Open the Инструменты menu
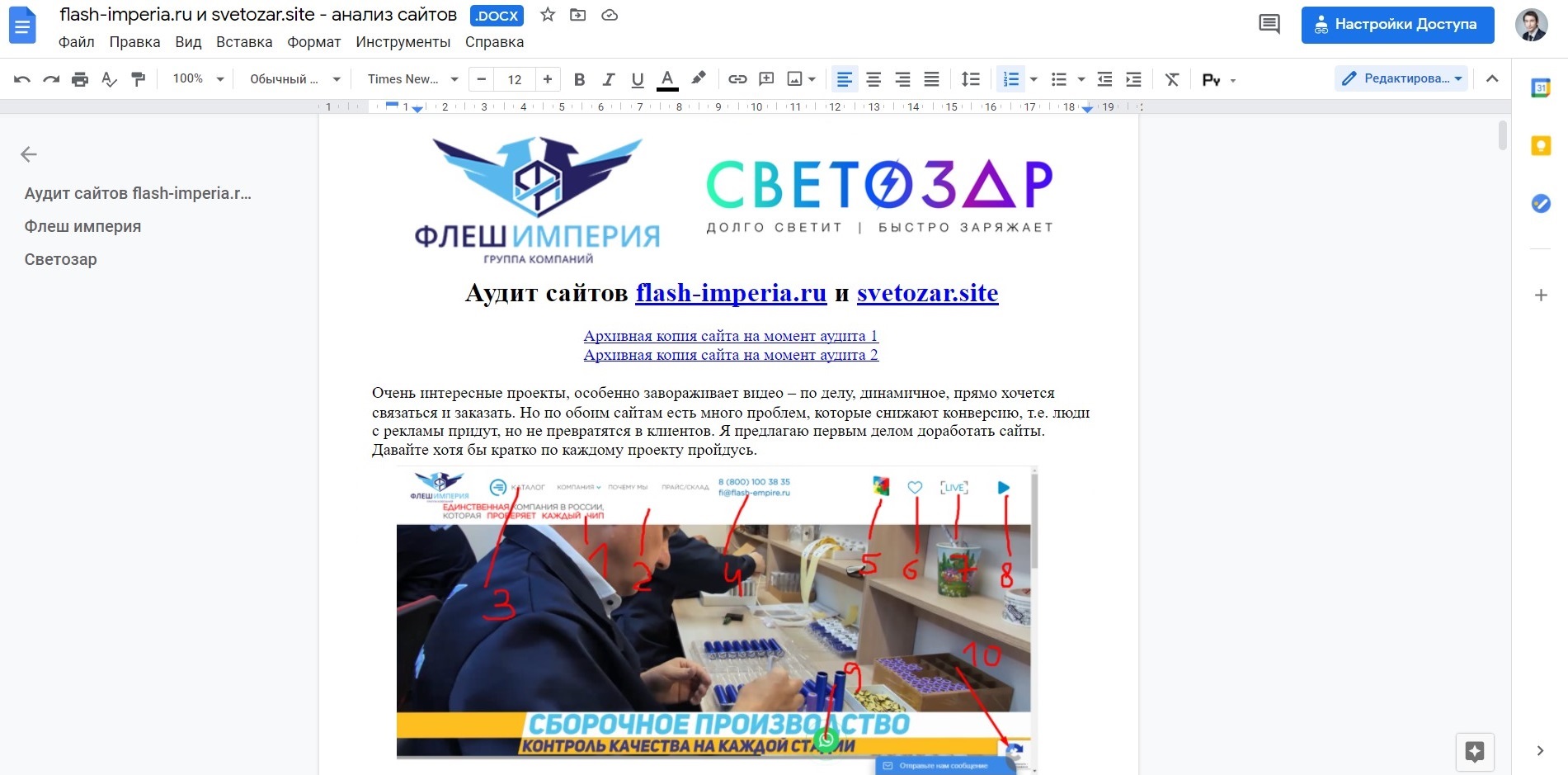The image size is (1568, 775). point(403,42)
